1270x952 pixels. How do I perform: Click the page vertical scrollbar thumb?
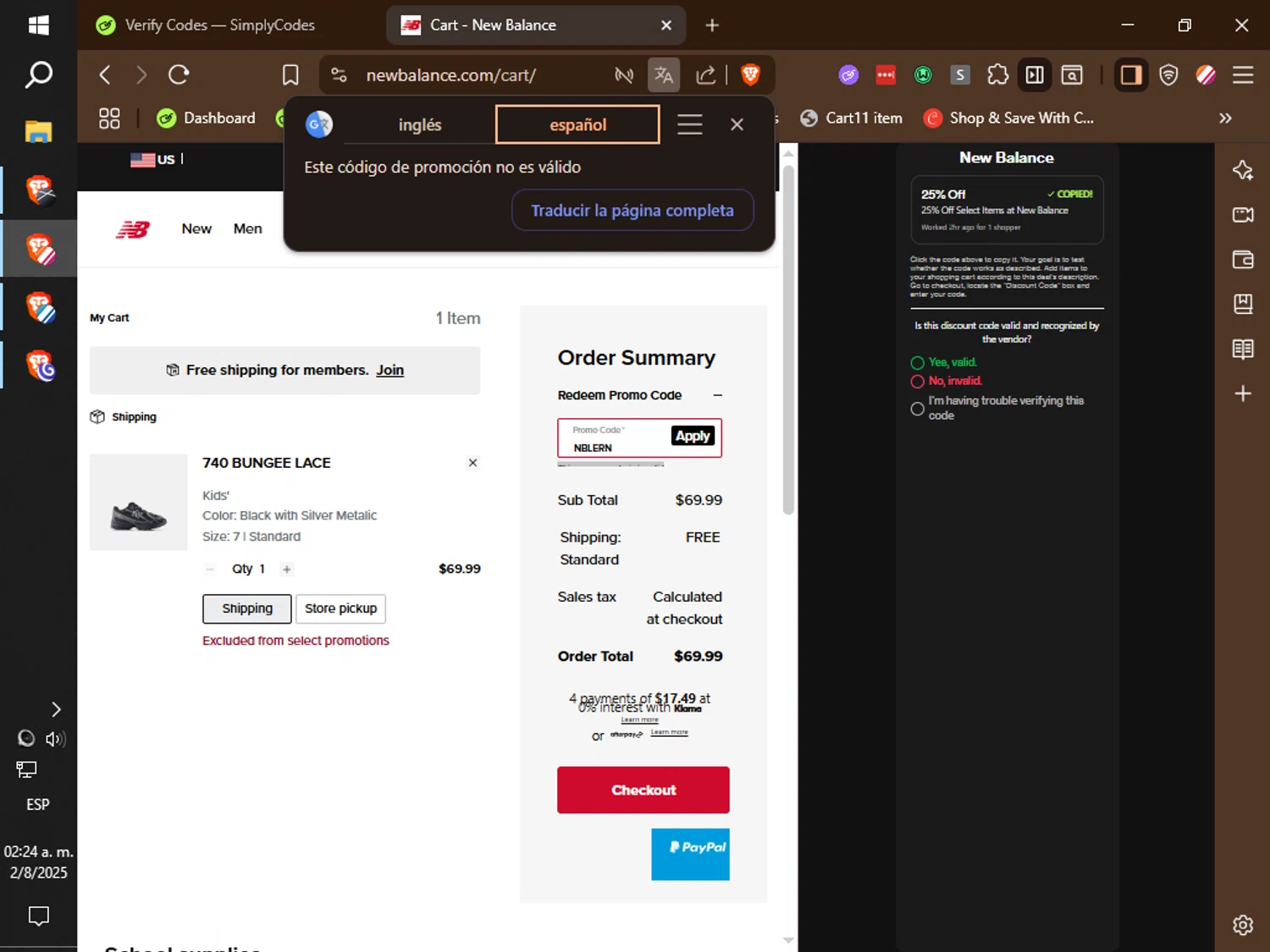(x=788, y=338)
